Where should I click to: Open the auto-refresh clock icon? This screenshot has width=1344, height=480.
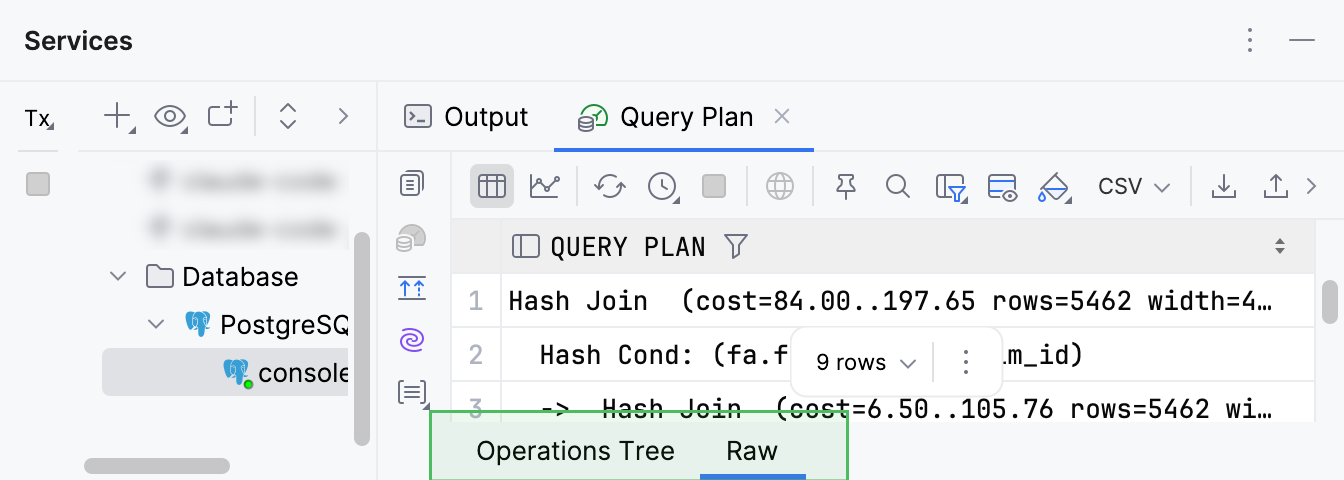[662, 186]
